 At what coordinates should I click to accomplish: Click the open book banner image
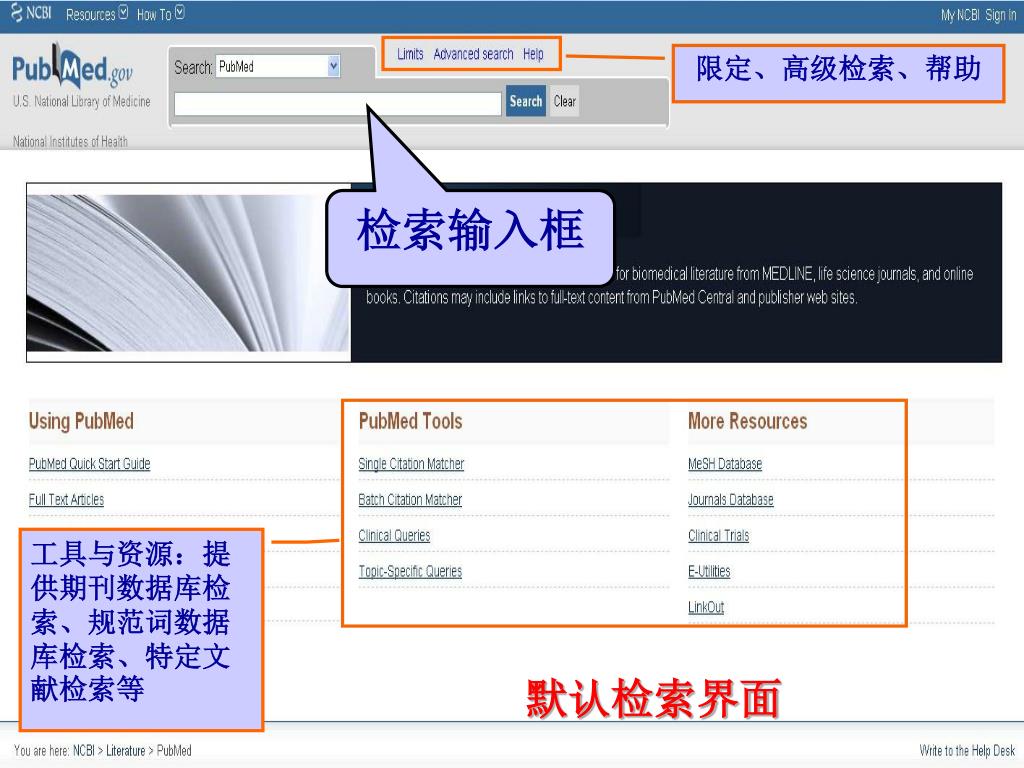coord(189,272)
